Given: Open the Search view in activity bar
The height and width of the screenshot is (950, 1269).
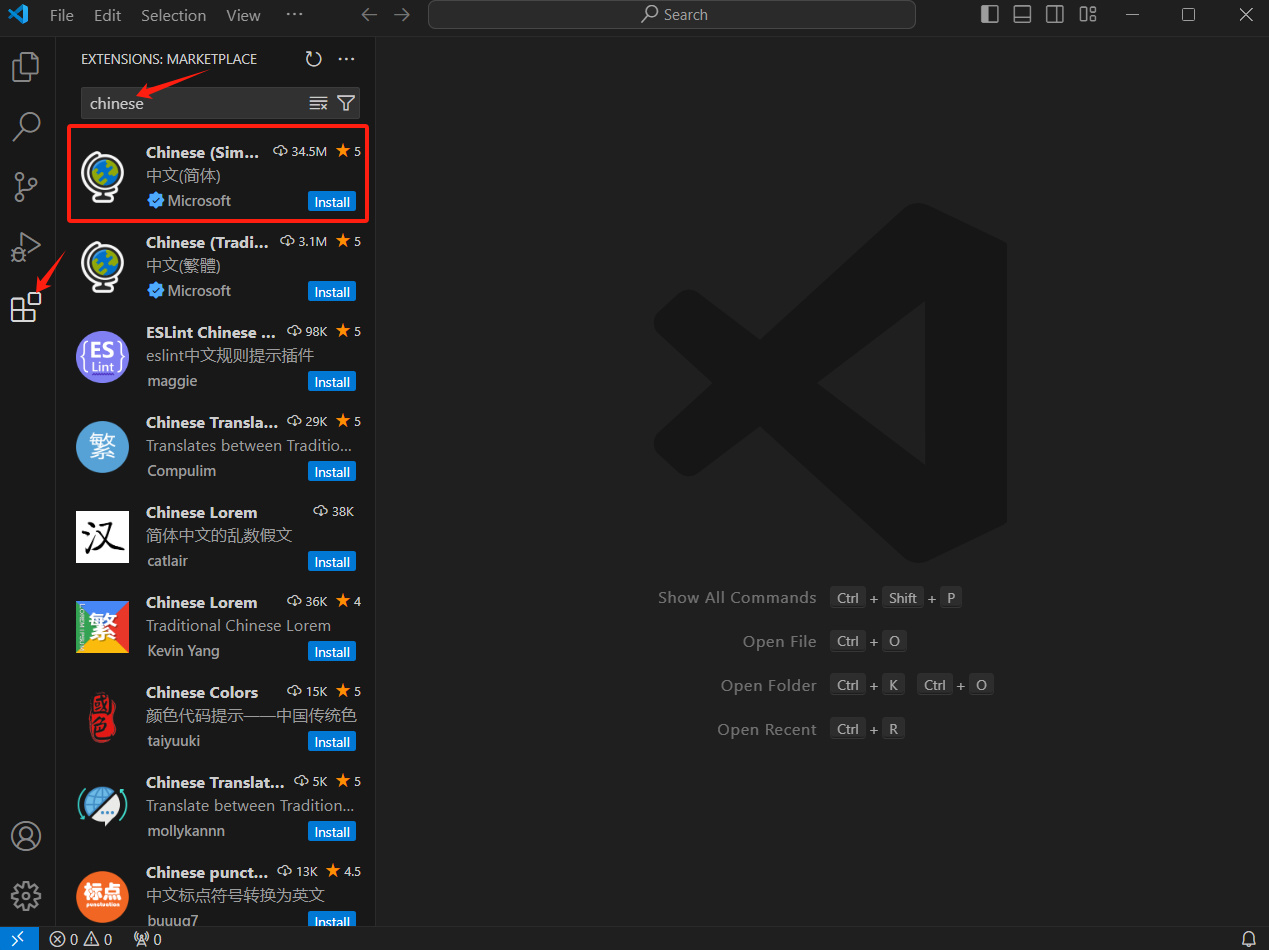Looking at the screenshot, I should (26, 127).
